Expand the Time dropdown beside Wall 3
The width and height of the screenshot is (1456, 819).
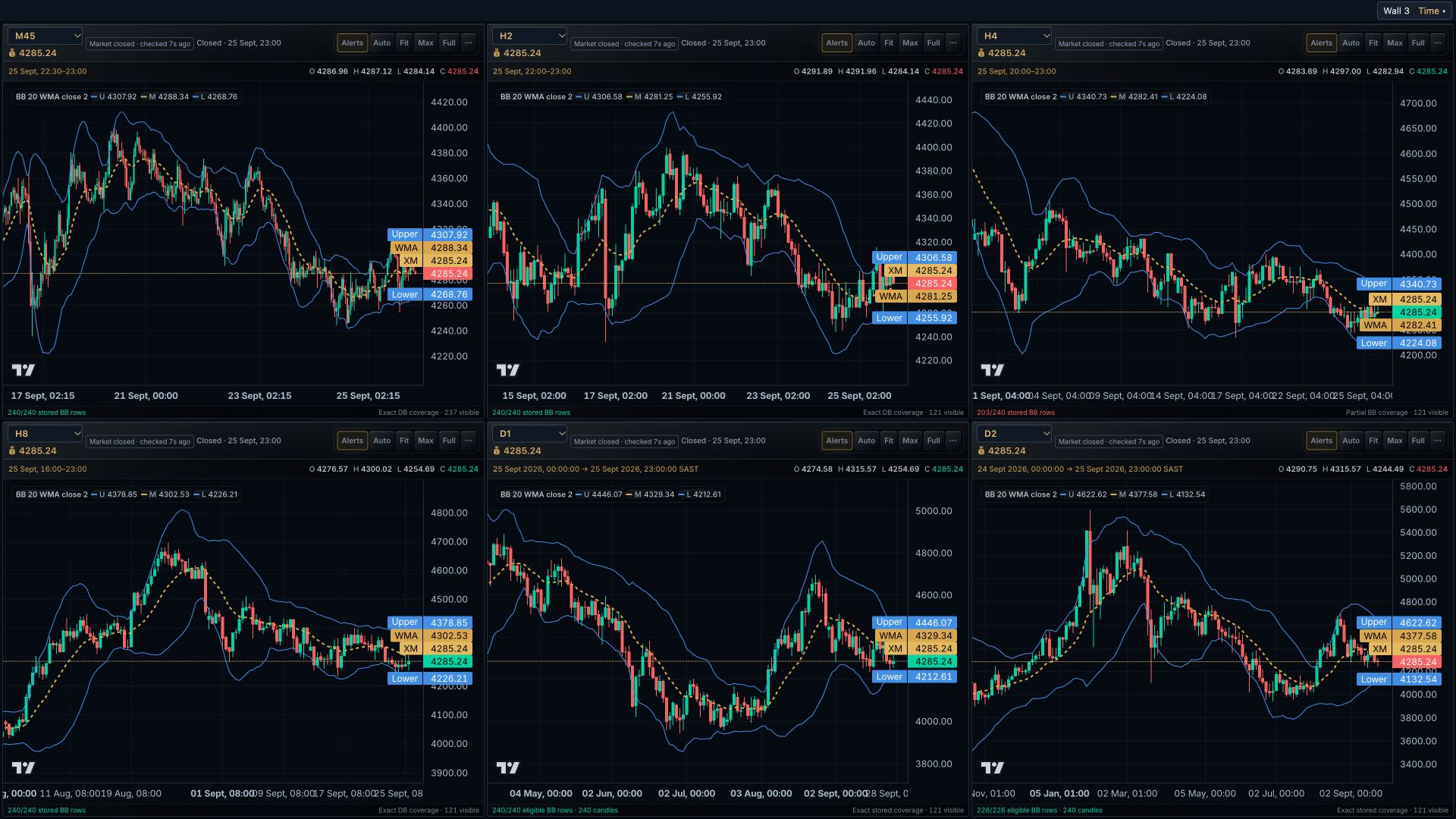click(x=1432, y=11)
